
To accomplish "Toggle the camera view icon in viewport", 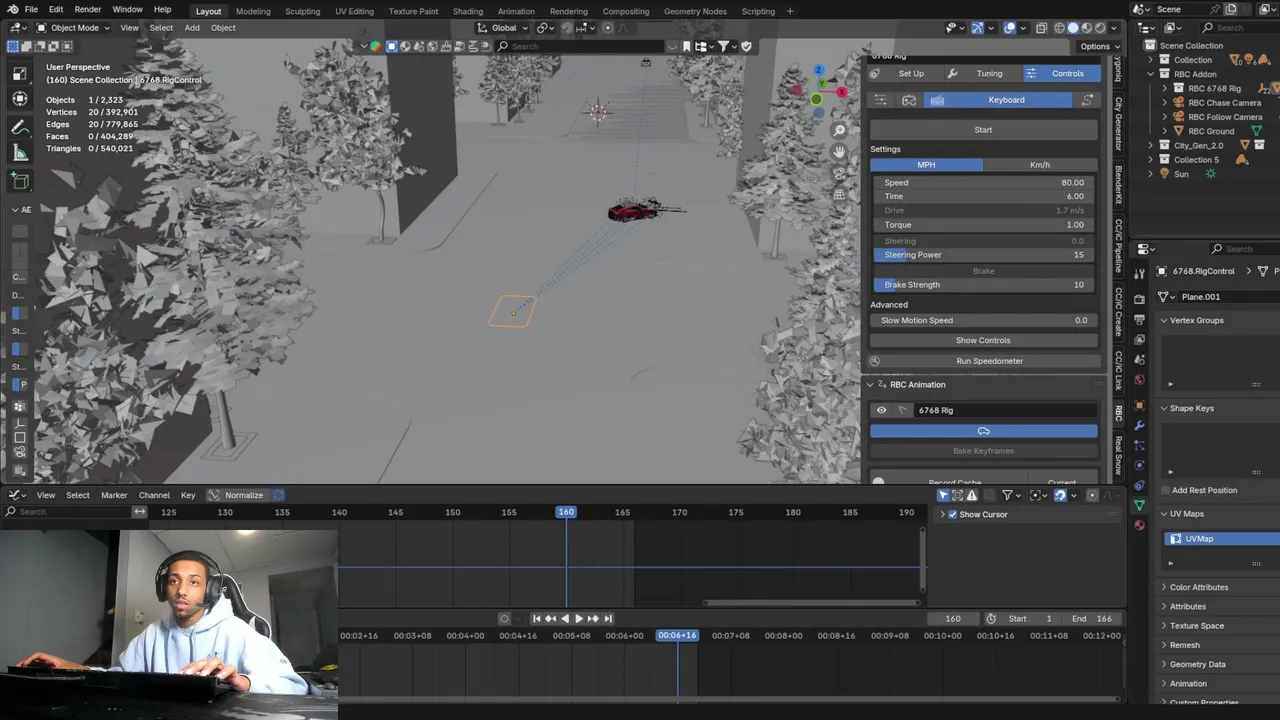I will (840, 173).
